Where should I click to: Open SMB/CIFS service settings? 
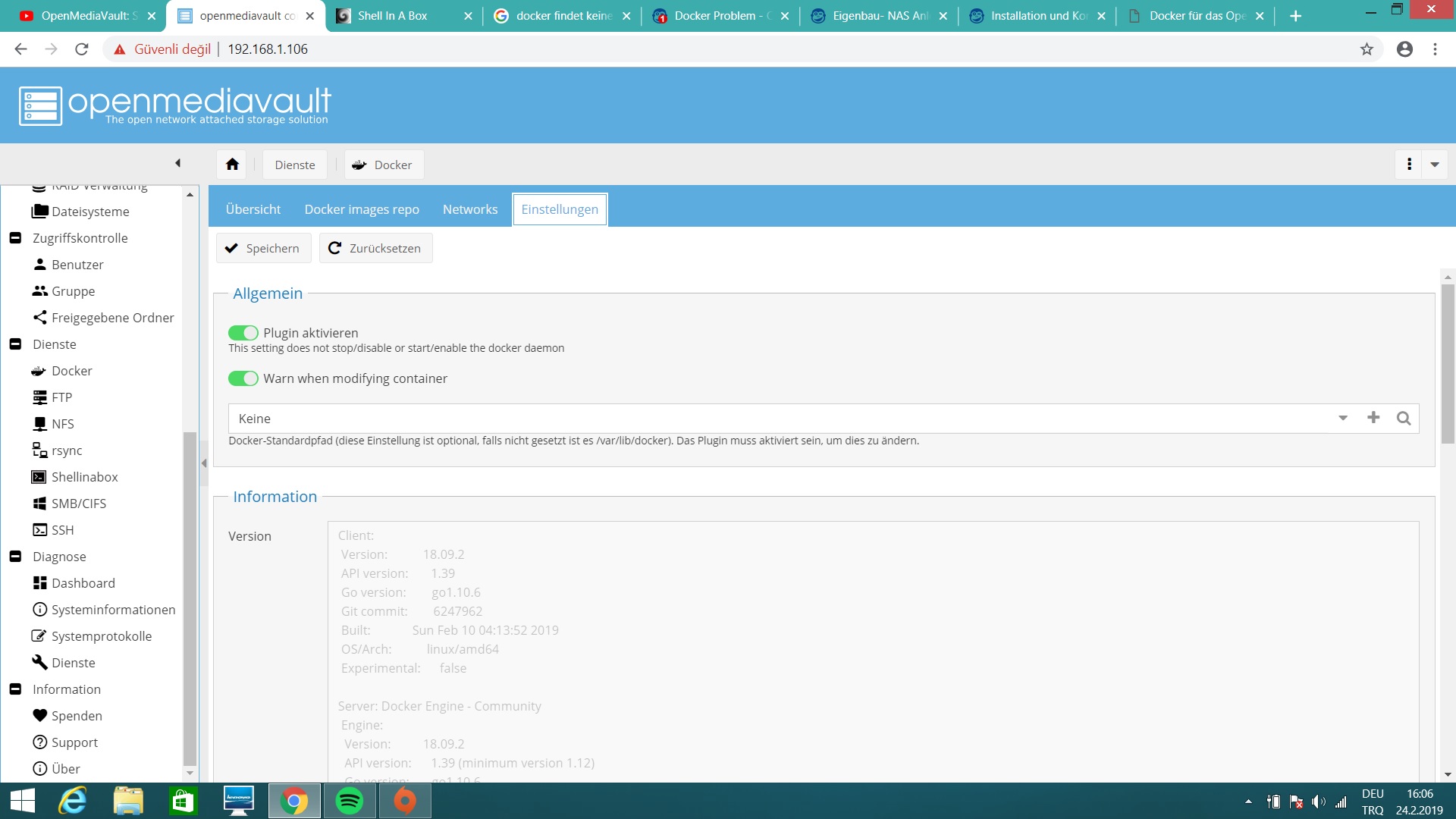(78, 504)
